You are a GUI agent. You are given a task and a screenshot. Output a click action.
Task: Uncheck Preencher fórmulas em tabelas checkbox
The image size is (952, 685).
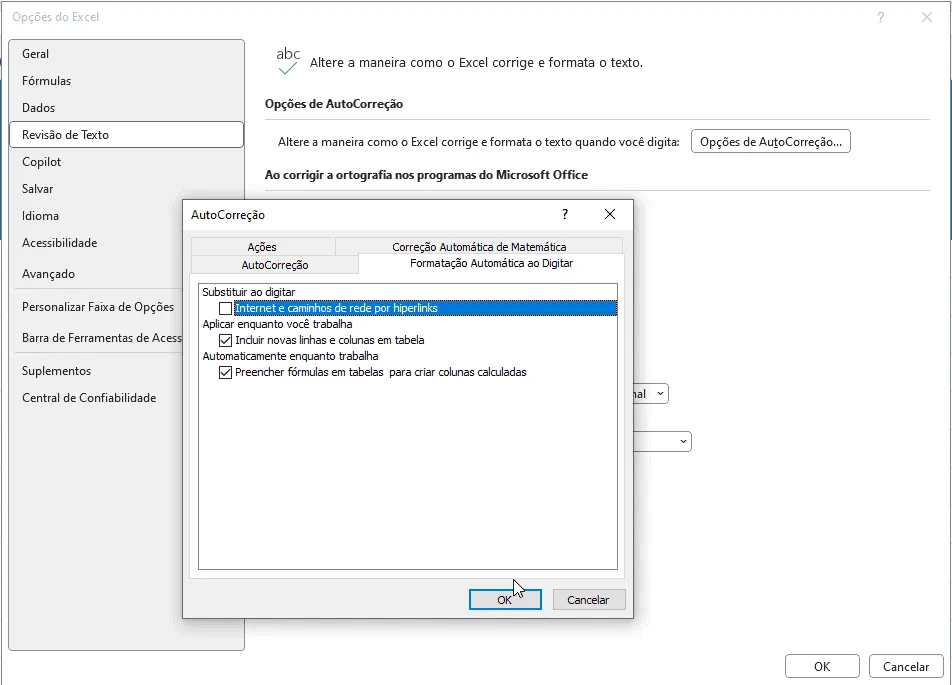[225, 373]
